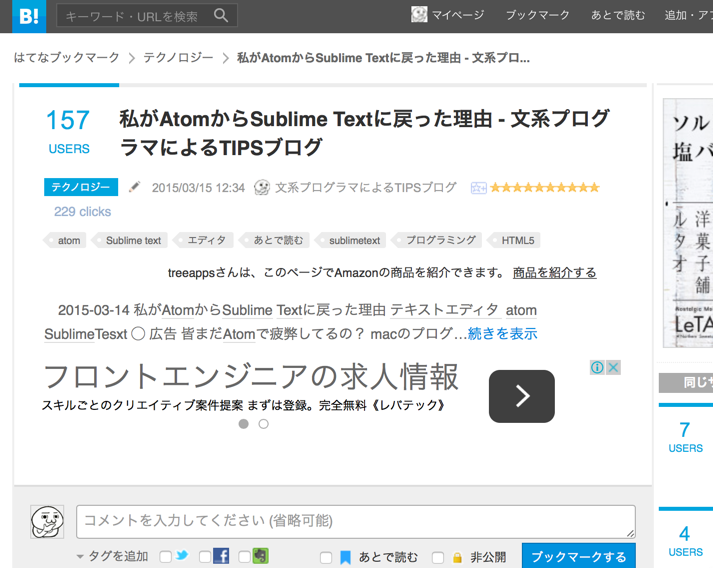Click the gray 同じ sidebar header

pyautogui.click(x=686, y=383)
